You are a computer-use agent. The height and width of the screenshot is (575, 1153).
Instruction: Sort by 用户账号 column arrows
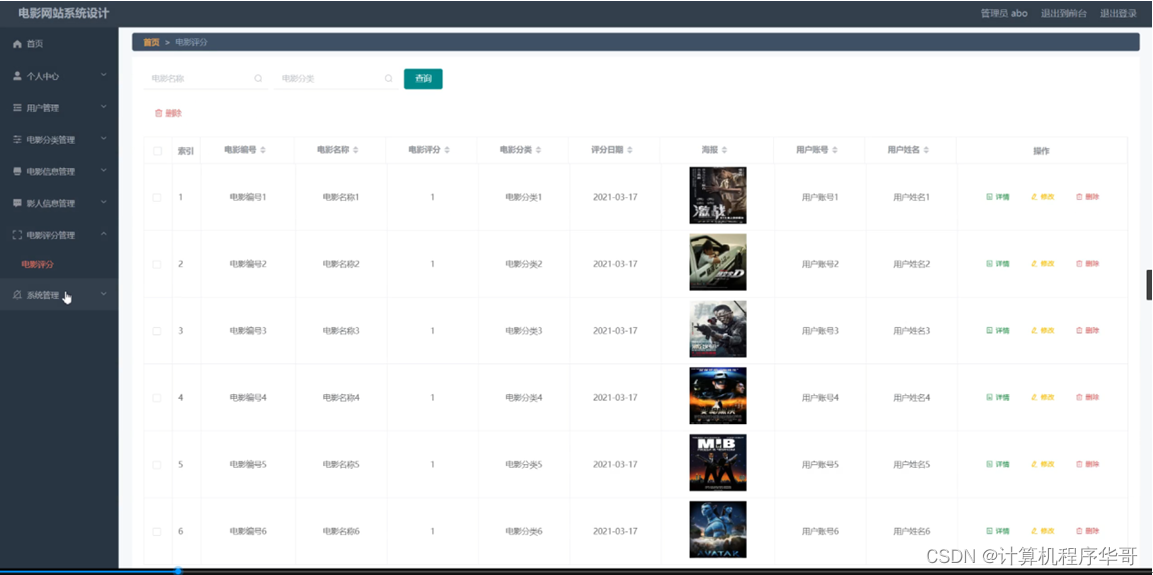(835, 150)
